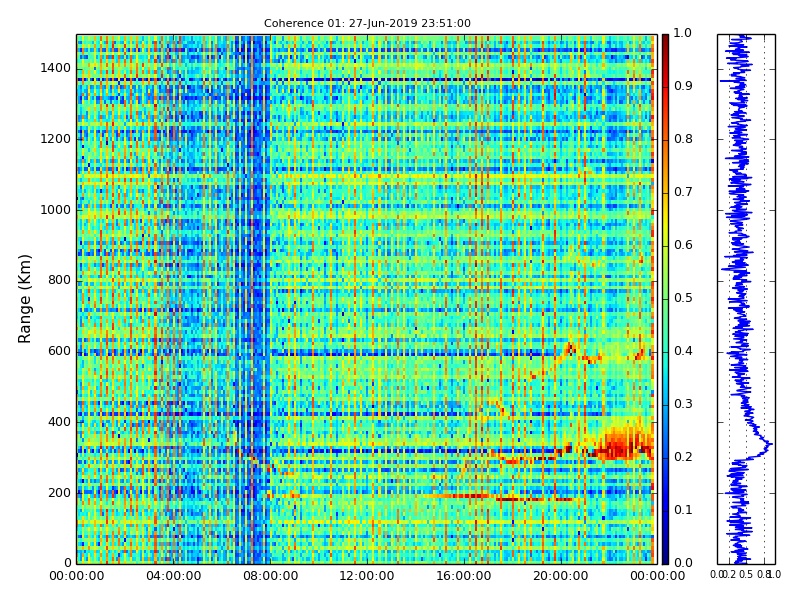
Task: Click the 0.6 colorbar tick label
Action: coord(683,245)
